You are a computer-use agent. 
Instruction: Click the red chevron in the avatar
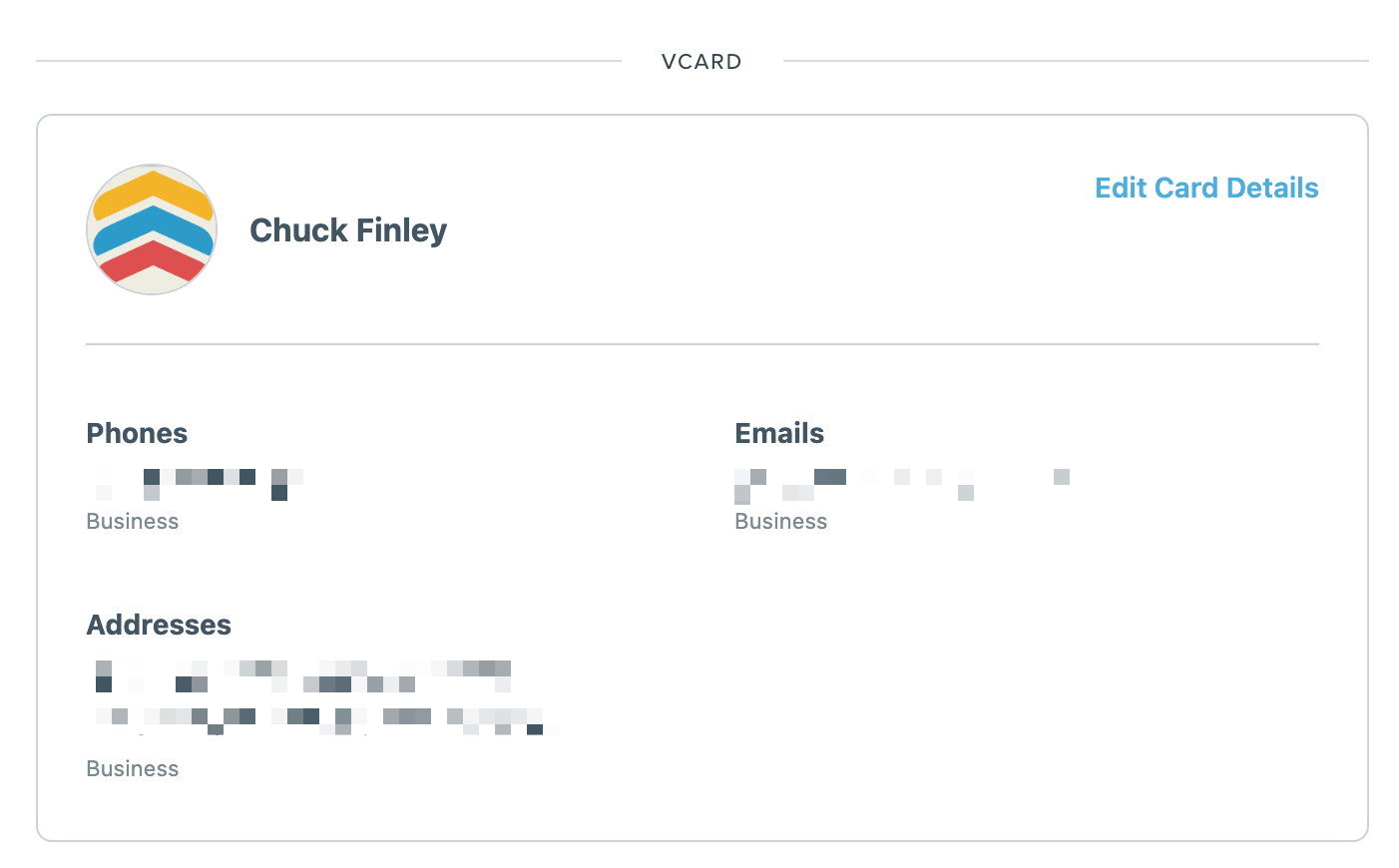point(153,259)
